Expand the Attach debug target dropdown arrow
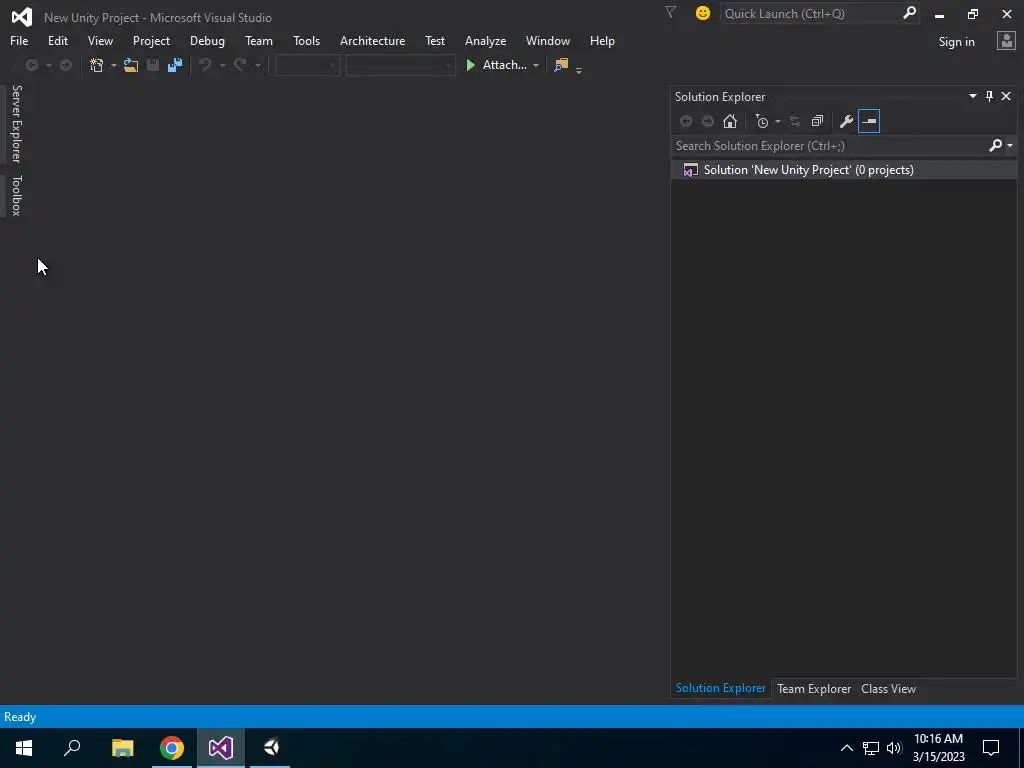This screenshot has width=1024, height=768. pos(536,65)
